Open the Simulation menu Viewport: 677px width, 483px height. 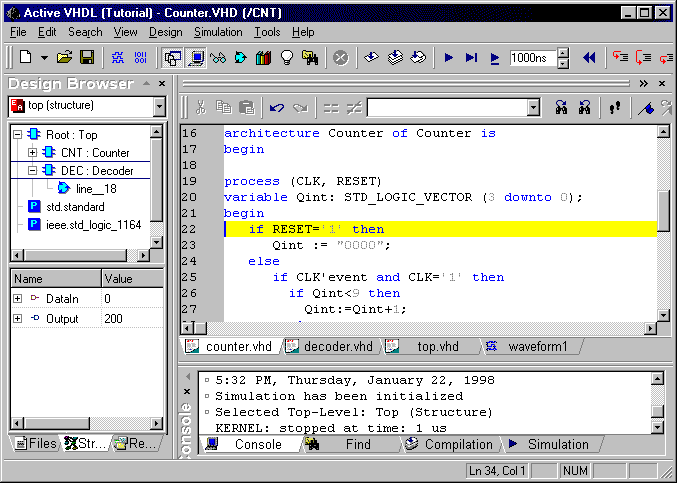coord(218,32)
